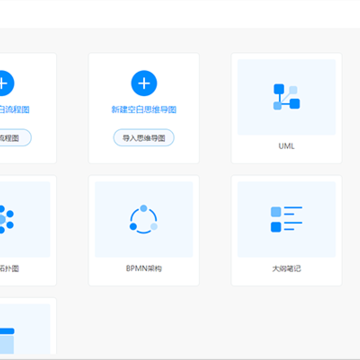The height and width of the screenshot is (360, 360).
Task: Click the 大纲笔记 label text
Action: tap(286, 268)
